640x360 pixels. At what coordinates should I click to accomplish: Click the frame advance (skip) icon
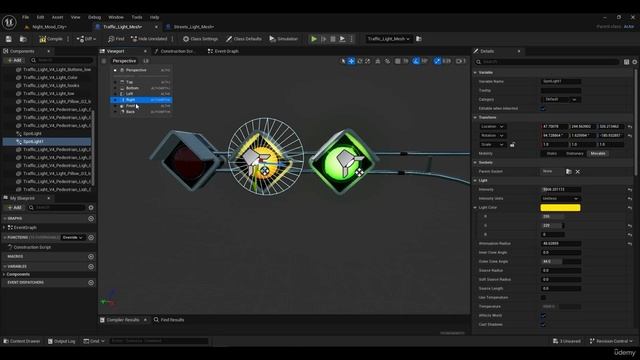tap(324, 39)
